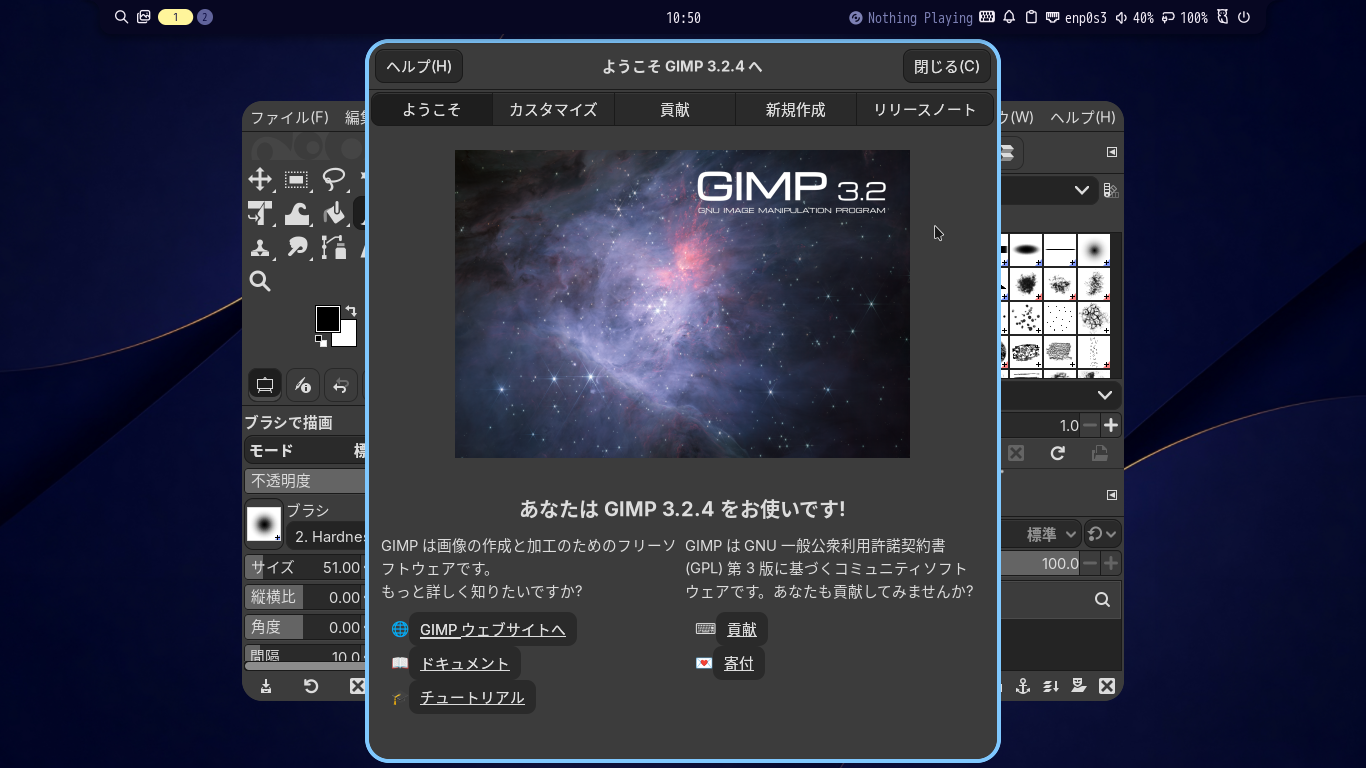Click the 寄付 donate link
This screenshot has height=768, width=1366.
[739, 663]
